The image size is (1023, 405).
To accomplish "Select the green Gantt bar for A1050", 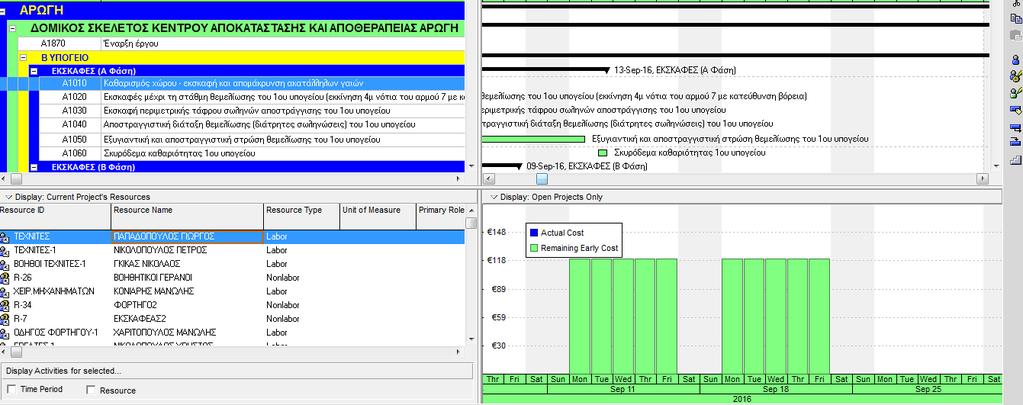I will [533, 139].
